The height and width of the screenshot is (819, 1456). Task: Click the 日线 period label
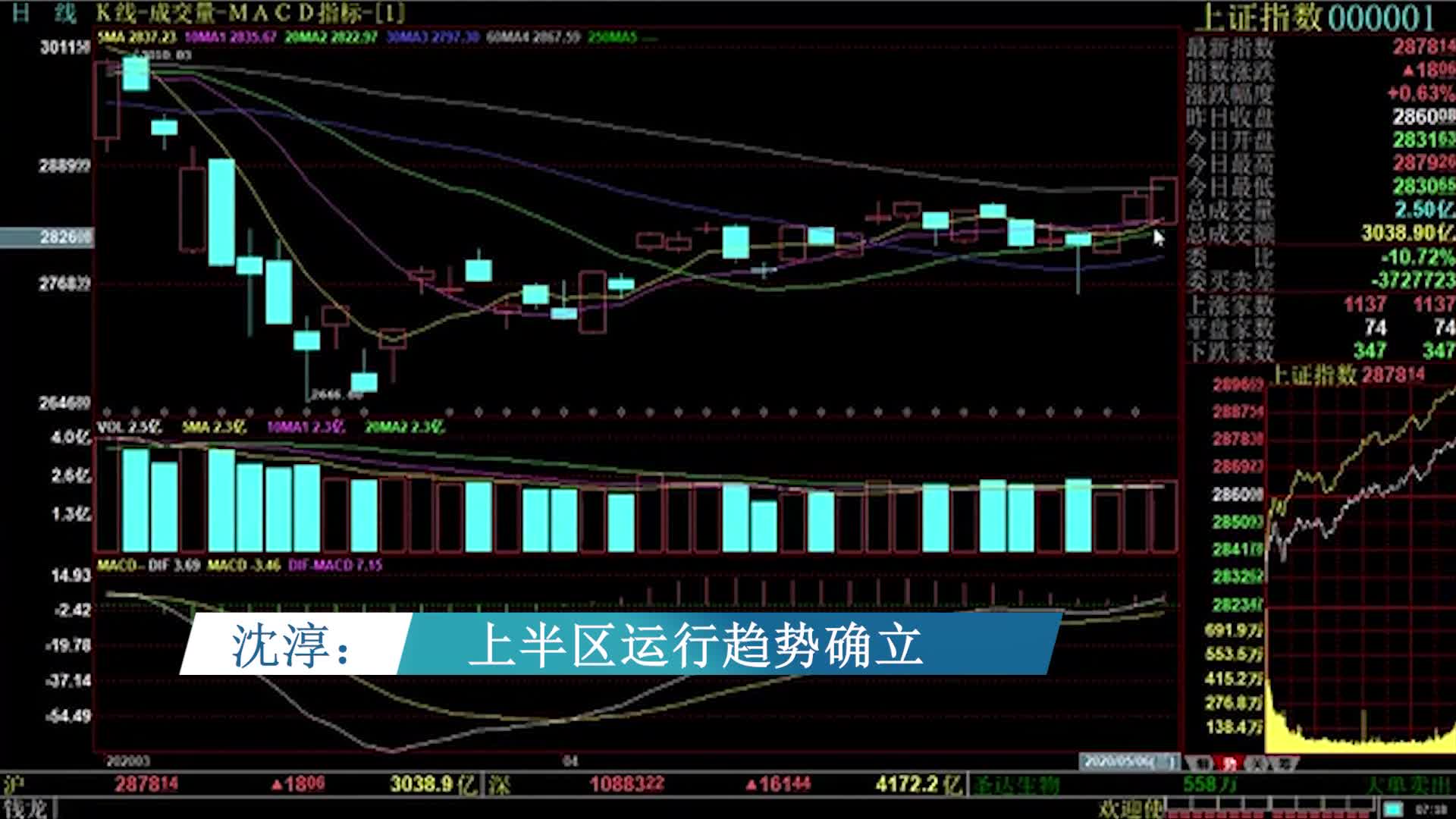coord(44,13)
